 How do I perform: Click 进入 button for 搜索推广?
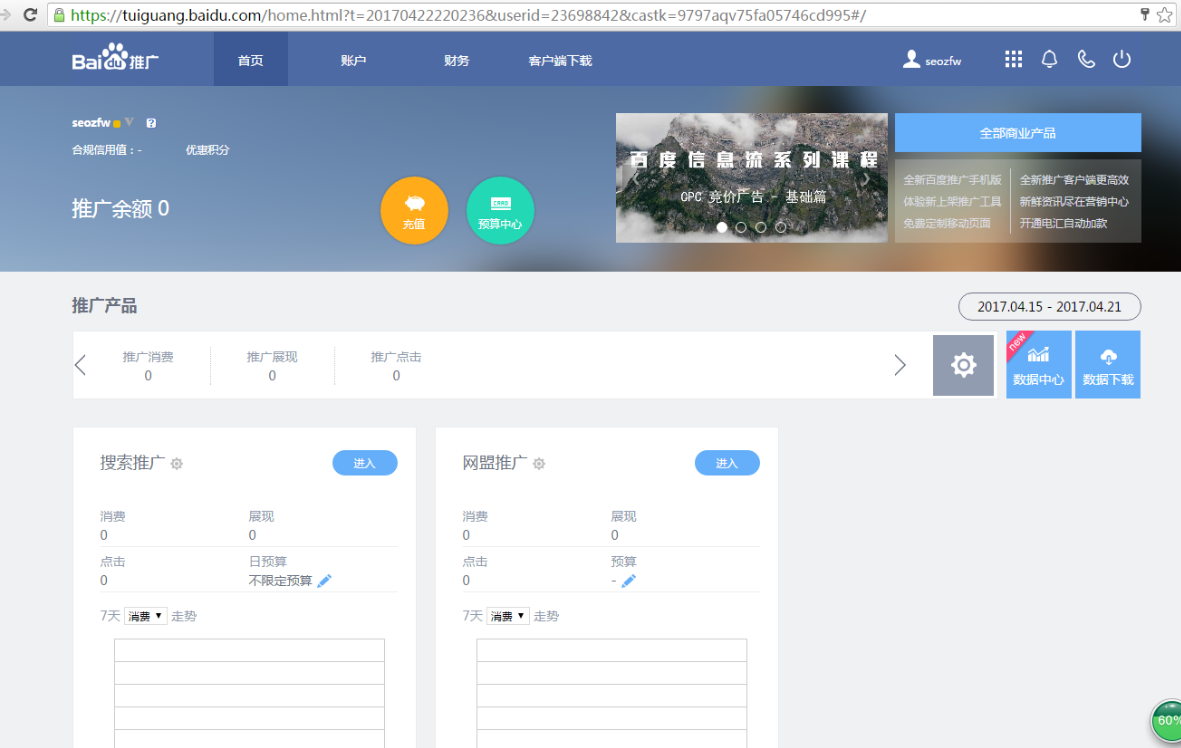[x=365, y=463]
